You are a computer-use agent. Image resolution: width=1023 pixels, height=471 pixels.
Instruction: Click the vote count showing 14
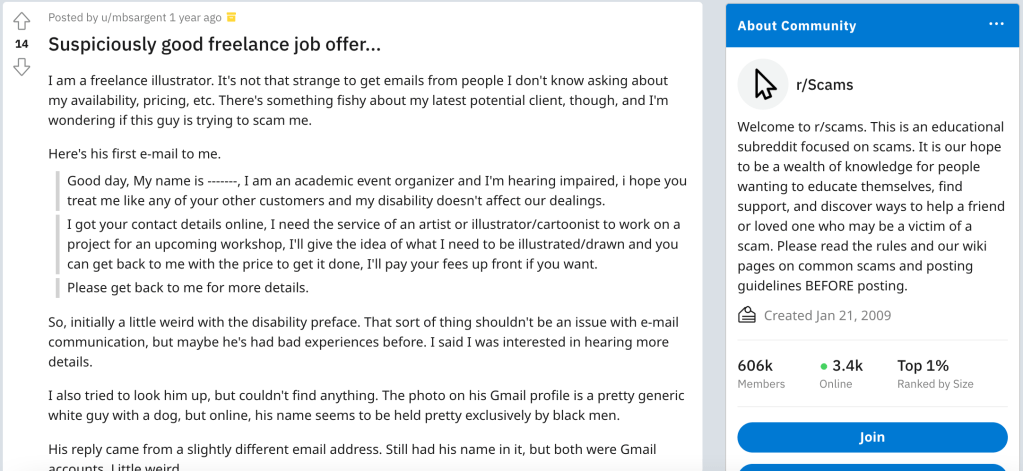coord(21,44)
